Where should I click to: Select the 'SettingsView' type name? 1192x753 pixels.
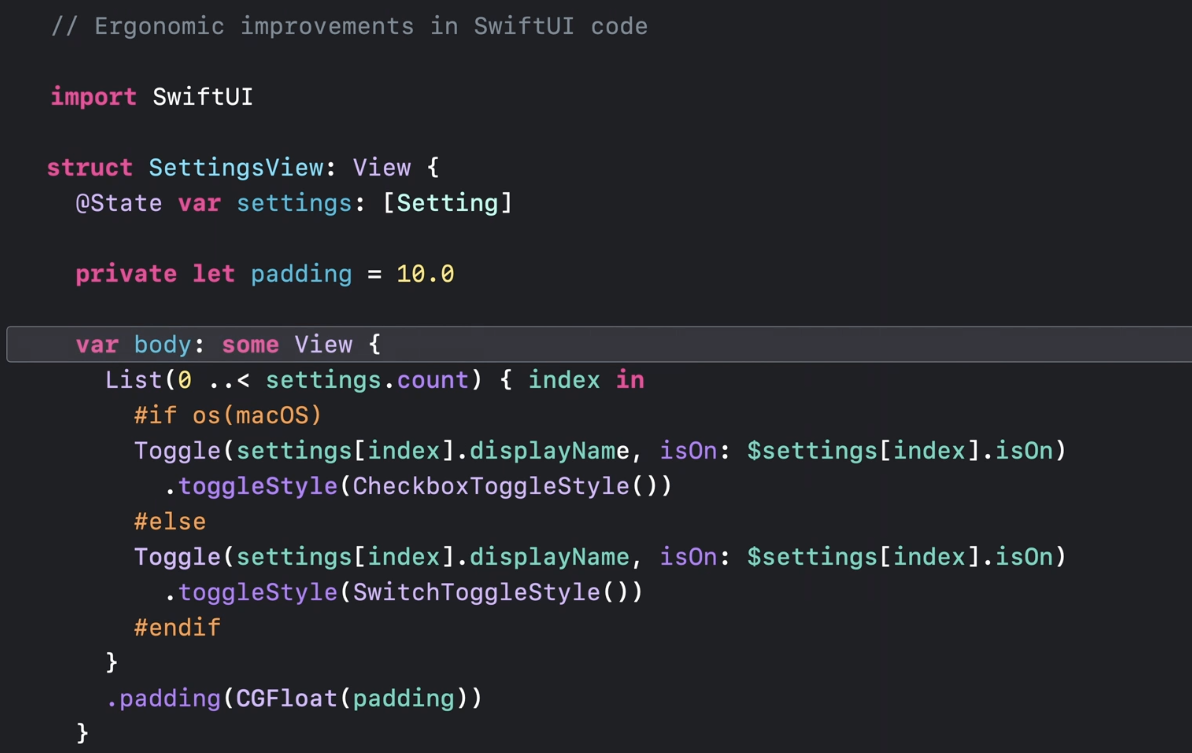(236, 168)
